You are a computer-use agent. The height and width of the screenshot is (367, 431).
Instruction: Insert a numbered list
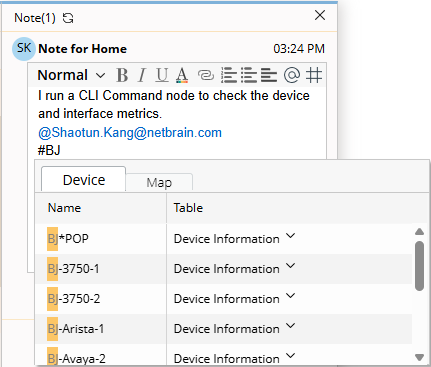tap(229, 75)
